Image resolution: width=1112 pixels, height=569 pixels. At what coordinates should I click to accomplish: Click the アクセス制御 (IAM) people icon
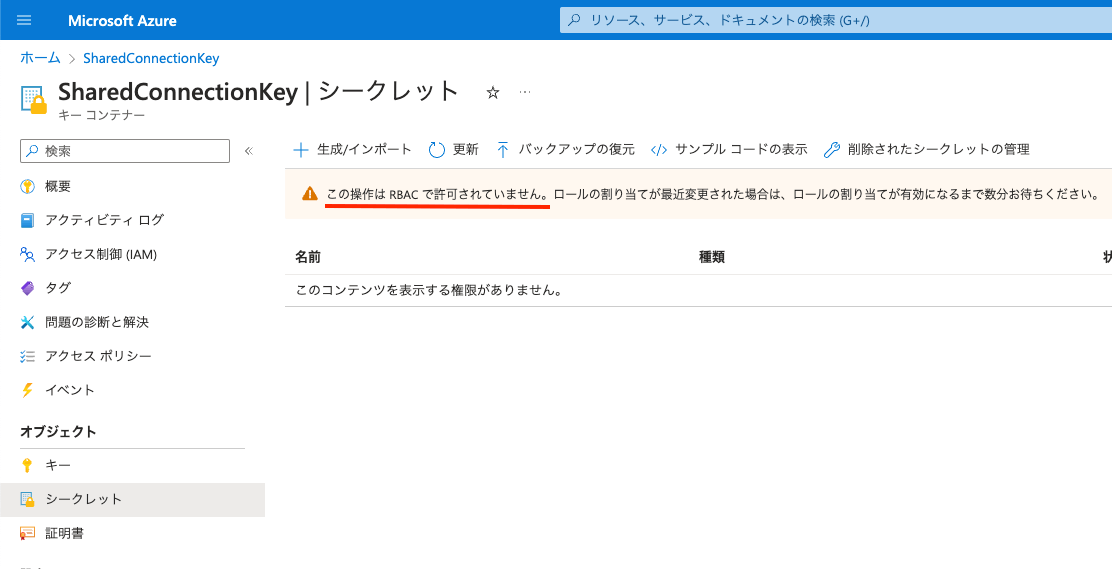[x=28, y=254]
